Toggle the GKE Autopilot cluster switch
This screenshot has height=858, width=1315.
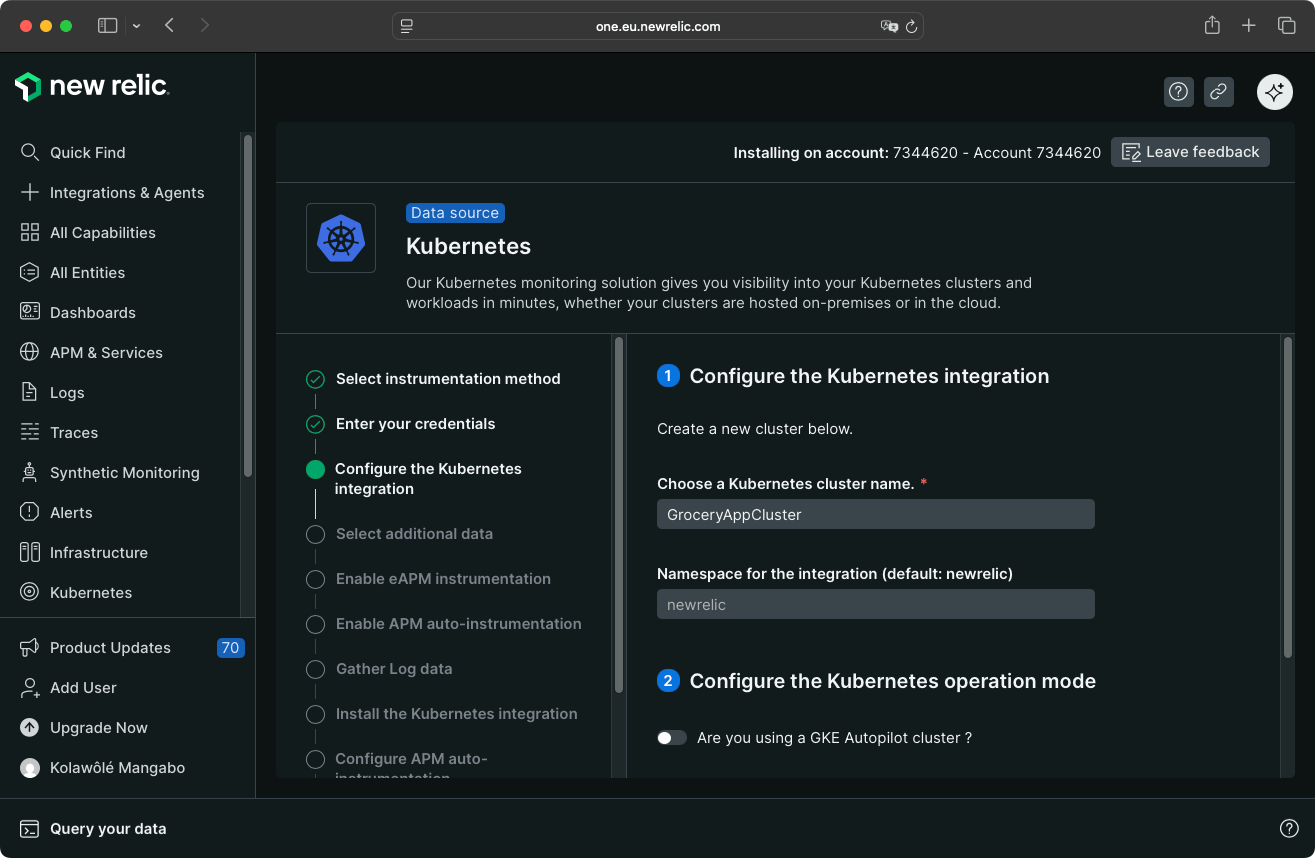[672, 737]
